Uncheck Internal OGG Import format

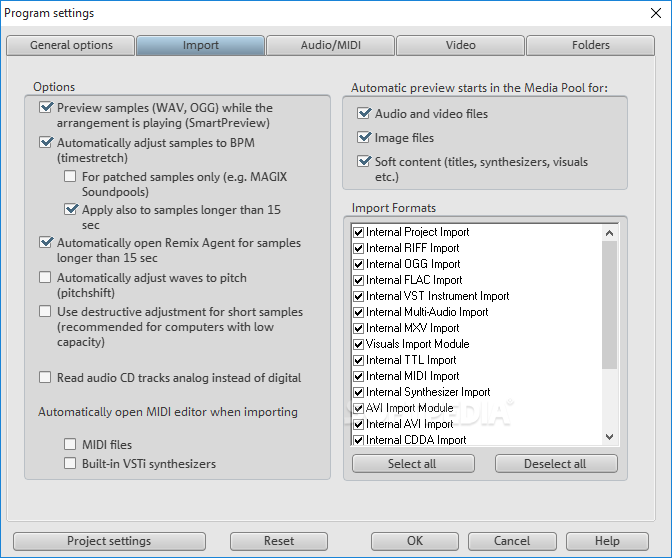tap(358, 264)
